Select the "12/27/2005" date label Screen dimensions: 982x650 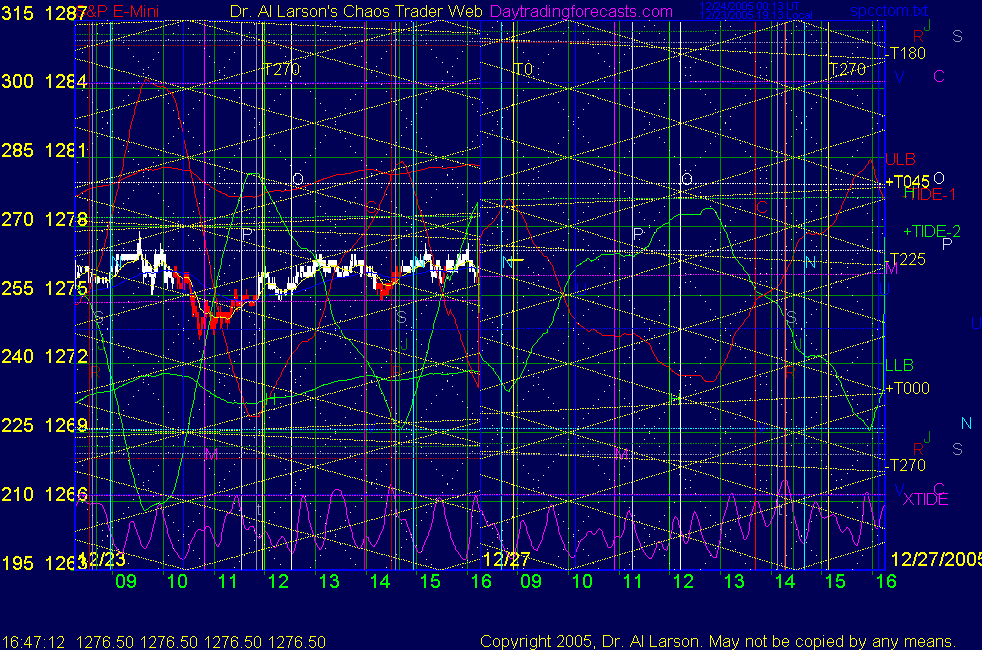pos(936,559)
